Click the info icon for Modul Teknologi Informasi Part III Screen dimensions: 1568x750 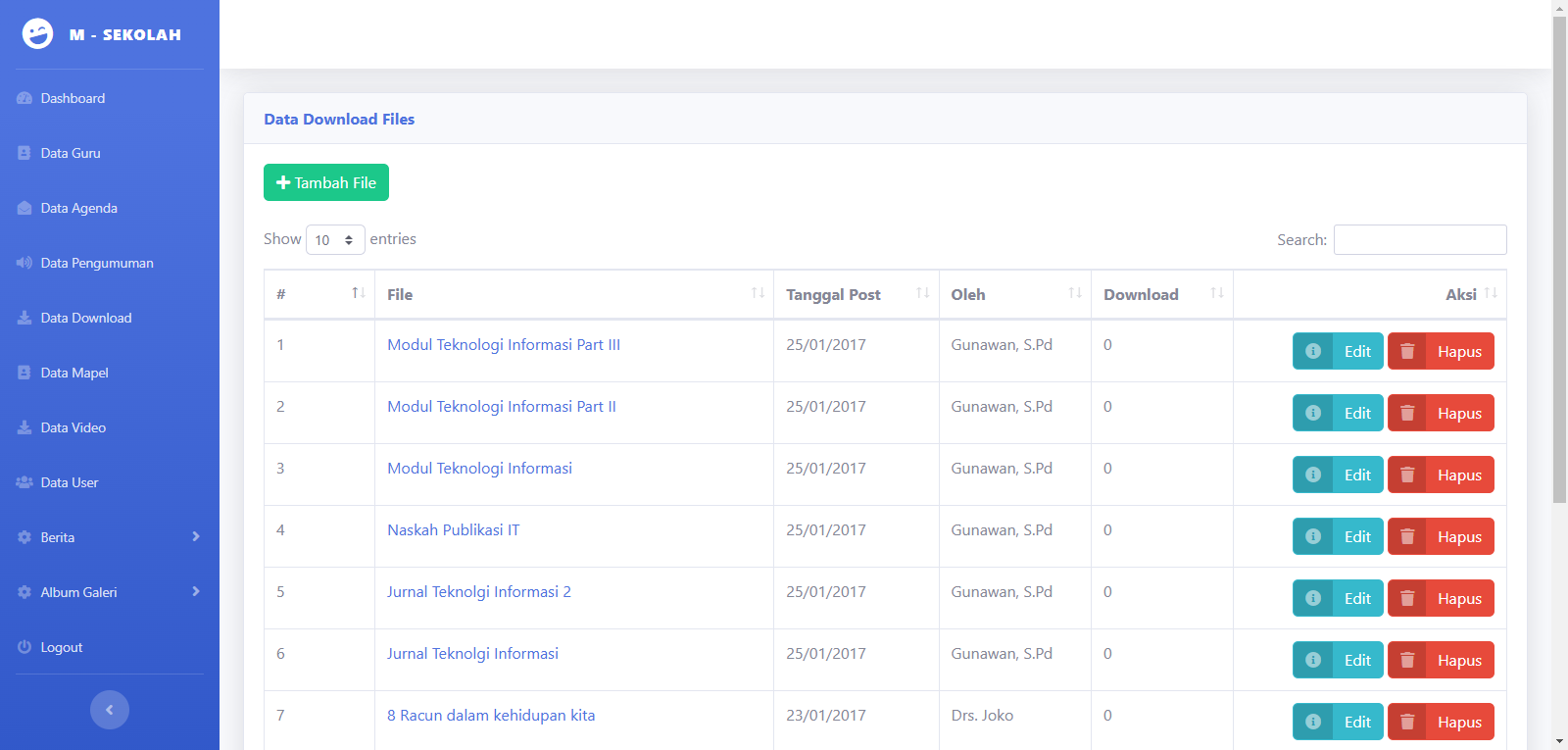1313,351
